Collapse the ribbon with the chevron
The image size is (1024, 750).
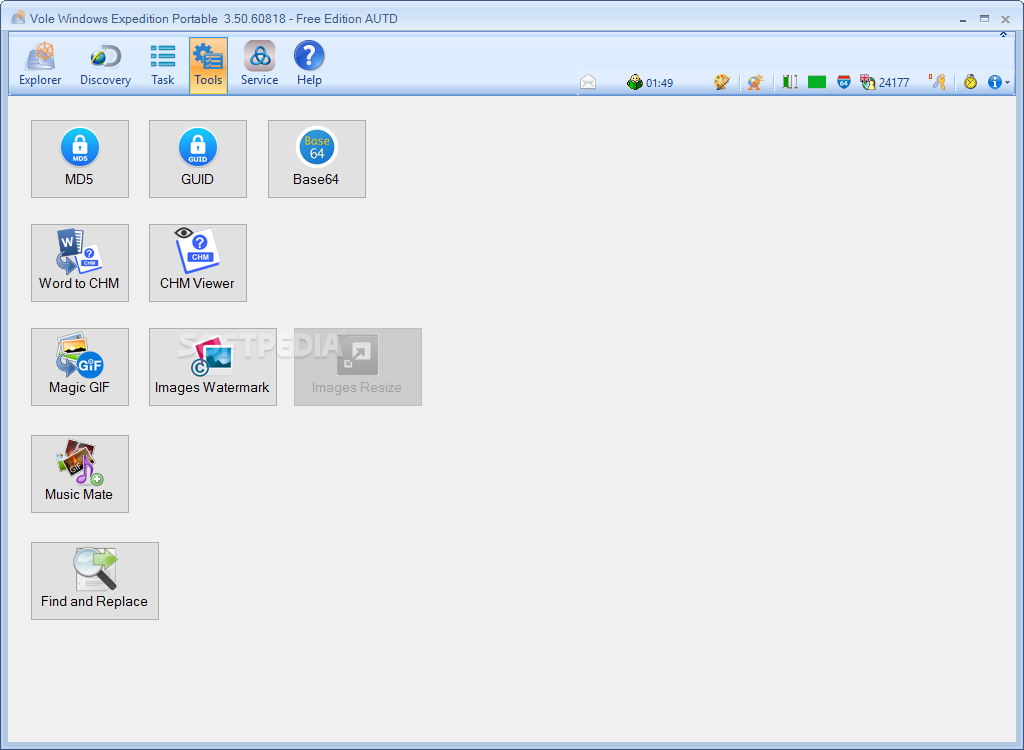coord(1003,35)
